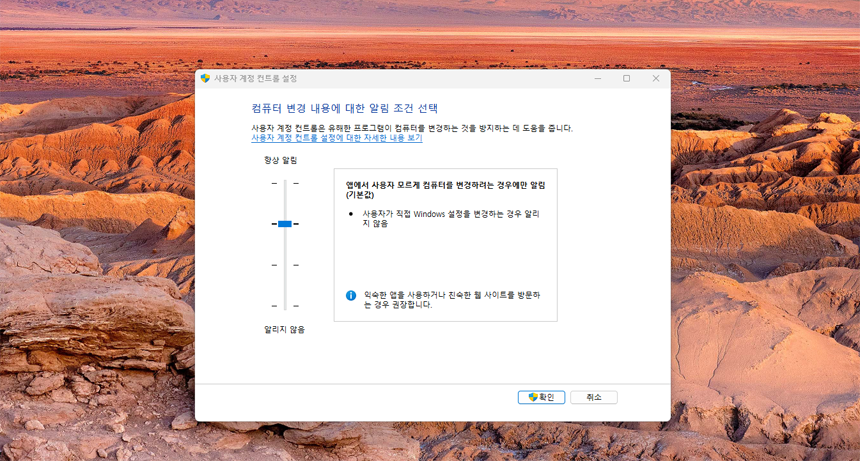Set the slider to the third notch level
Viewport: 860px width, 461px height.
(285, 265)
